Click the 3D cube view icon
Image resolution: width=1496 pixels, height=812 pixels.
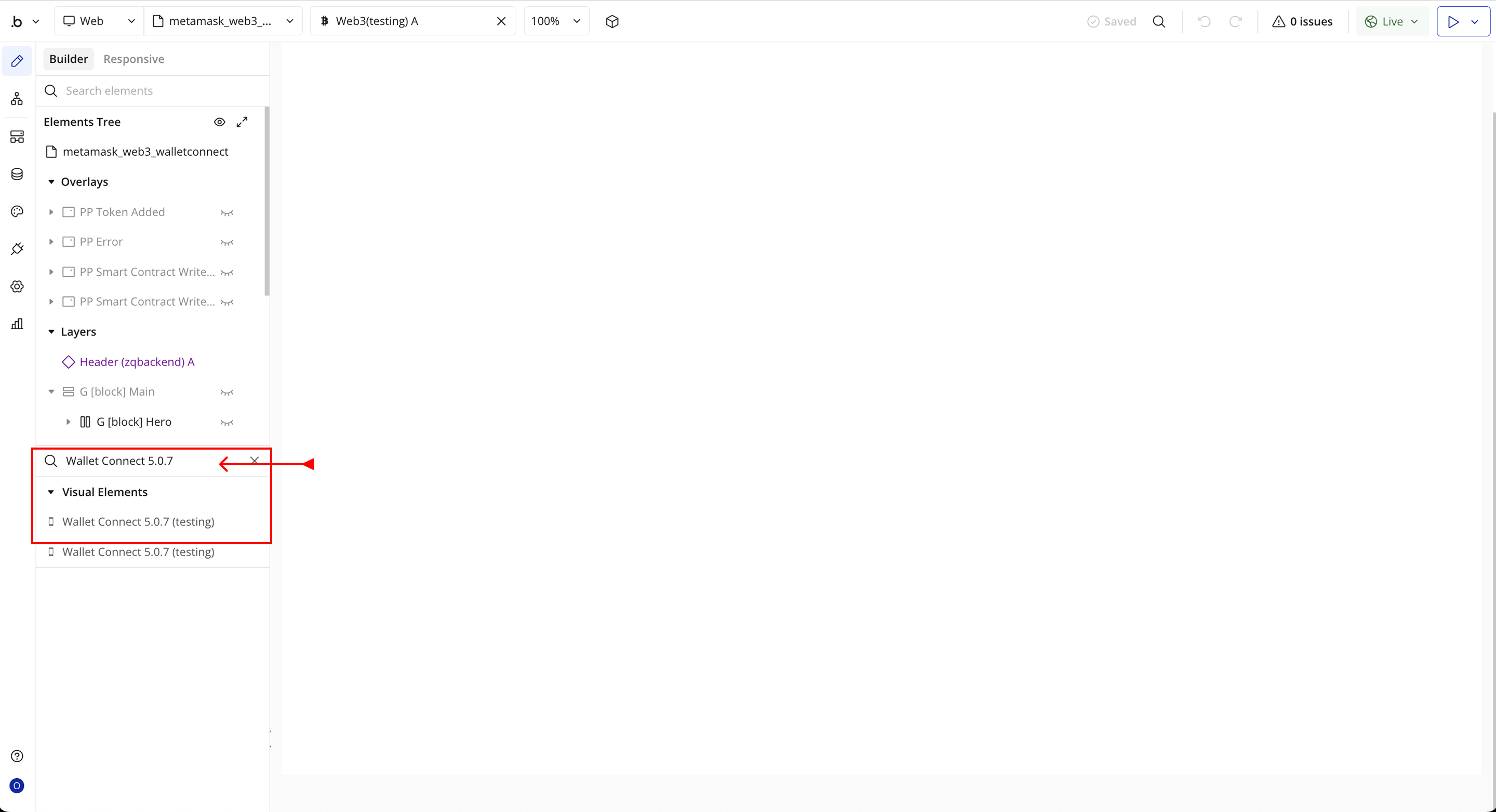click(612, 21)
